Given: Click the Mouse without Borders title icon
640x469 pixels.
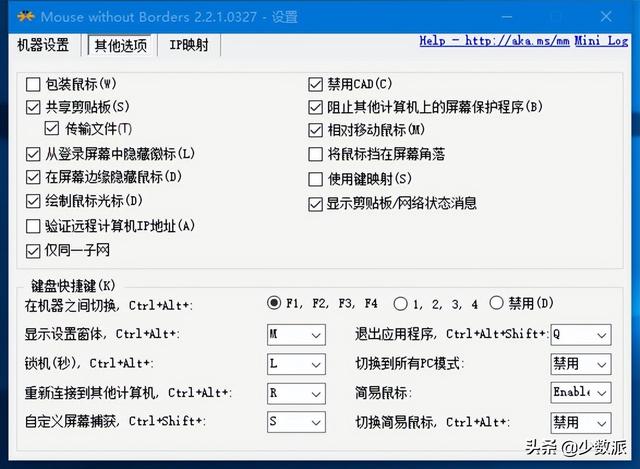Looking at the screenshot, I should [25, 16].
